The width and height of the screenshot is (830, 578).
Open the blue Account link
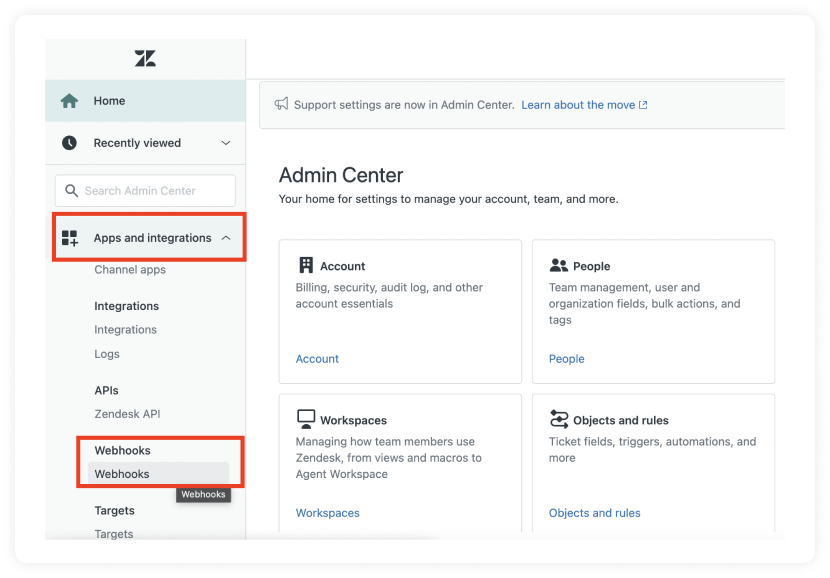(317, 359)
